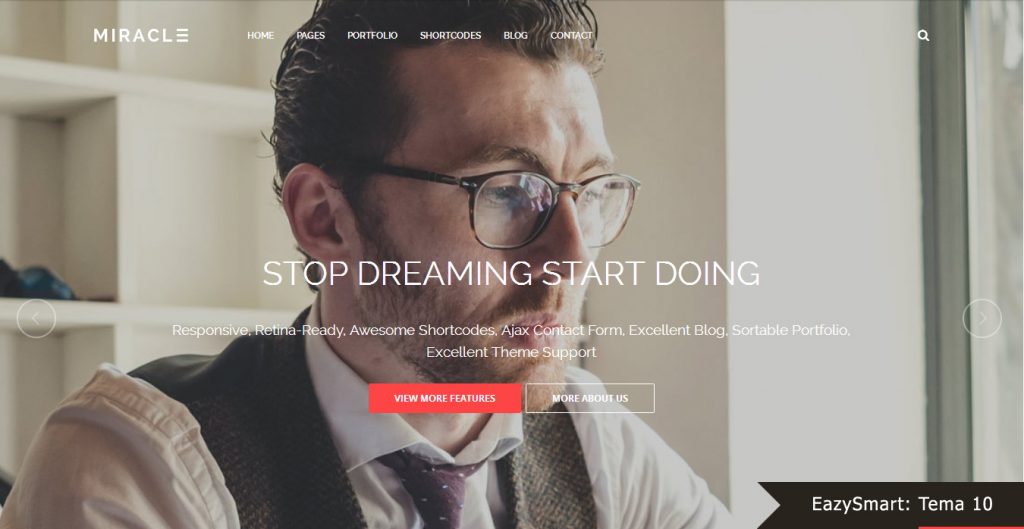1024x529 pixels.
Task: Click the More About Us button
Action: tap(590, 398)
